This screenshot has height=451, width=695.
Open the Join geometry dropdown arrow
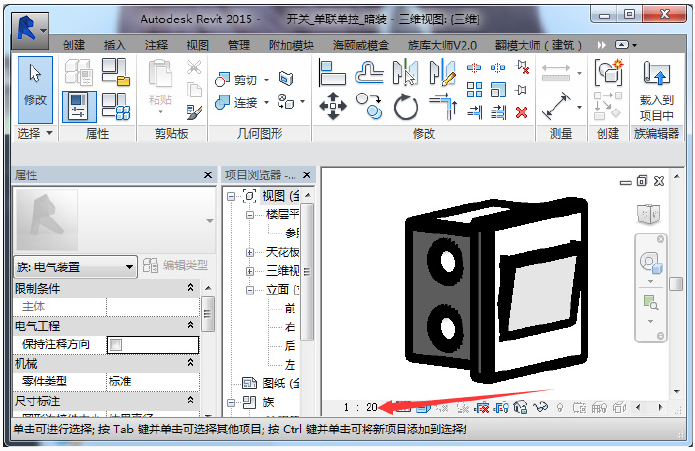pos(266,102)
